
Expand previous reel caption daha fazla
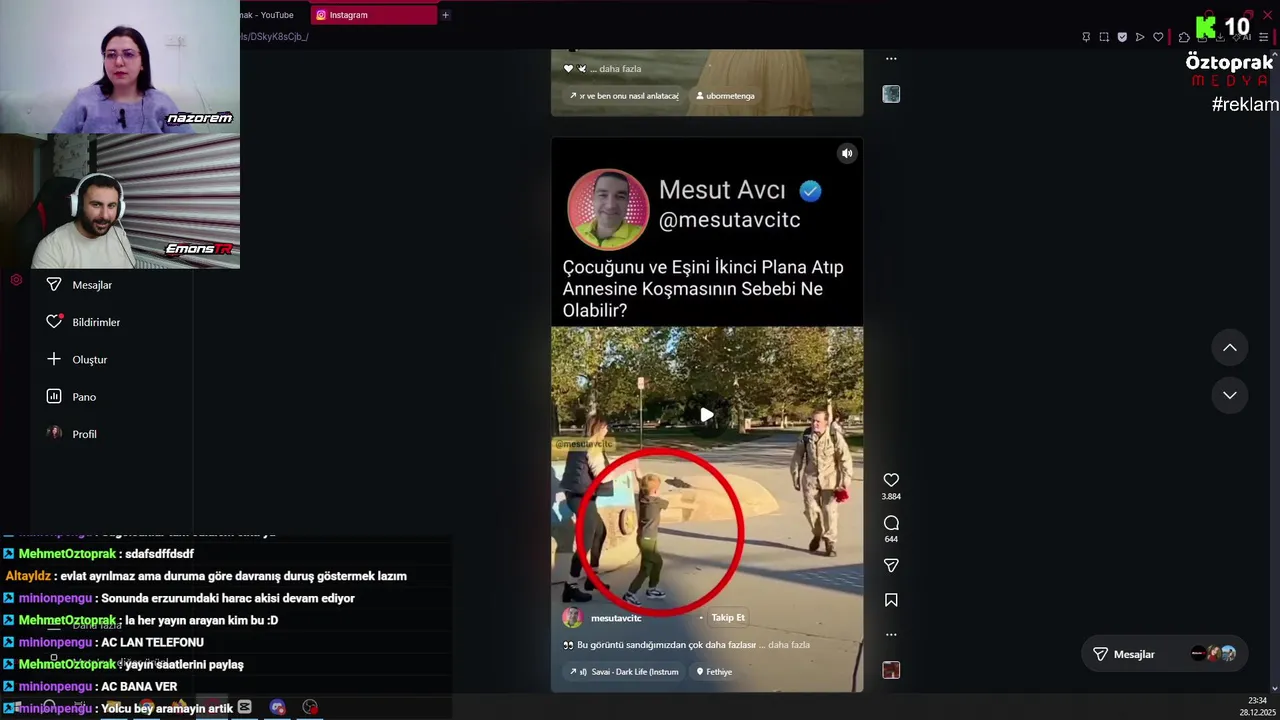[620, 69]
